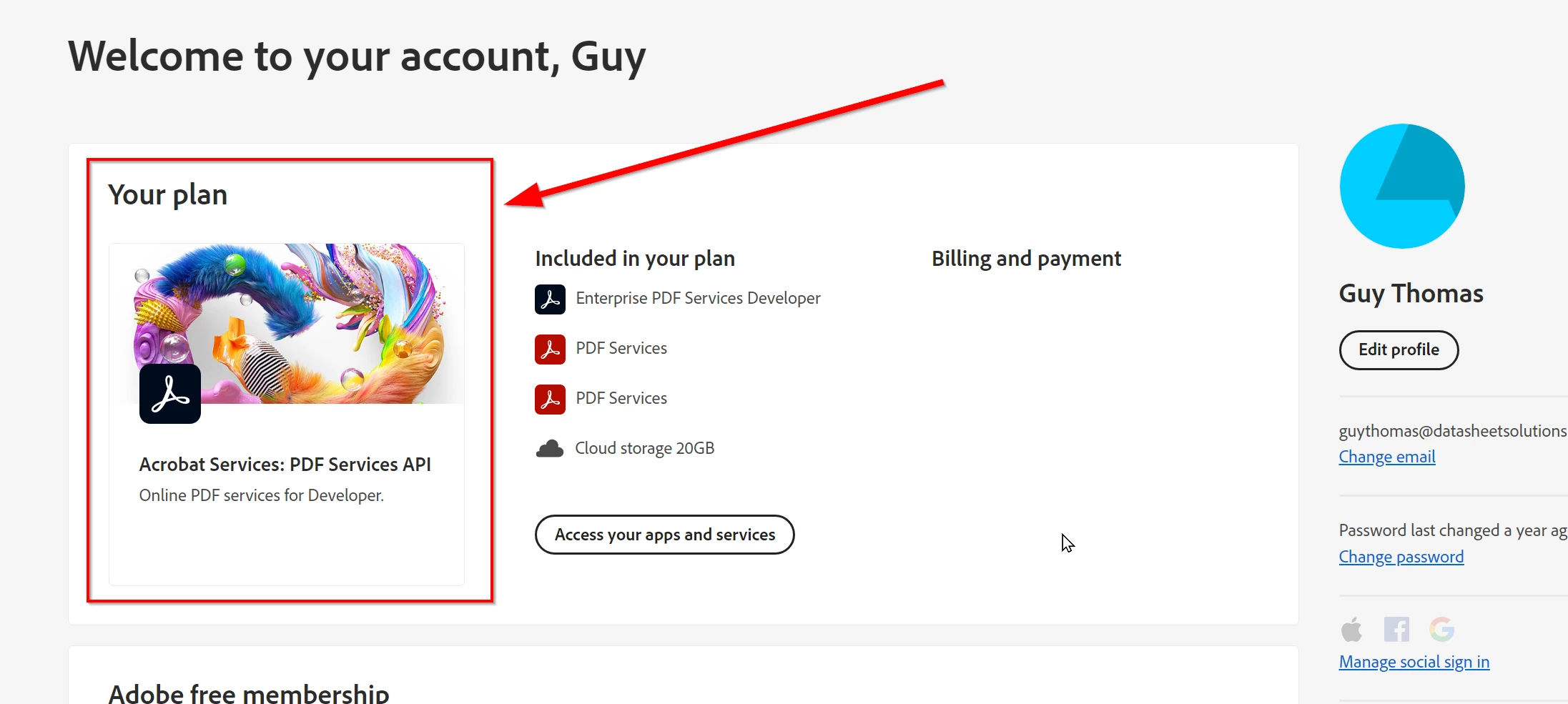1568x704 pixels.
Task: Select Acrobat Services: PDF Services API title
Action: click(285, 465)
